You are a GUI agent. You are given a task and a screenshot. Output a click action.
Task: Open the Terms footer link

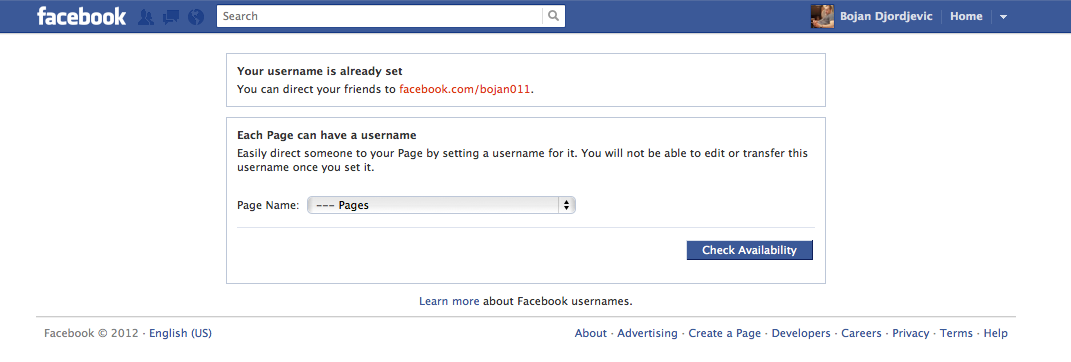(956, 333)
